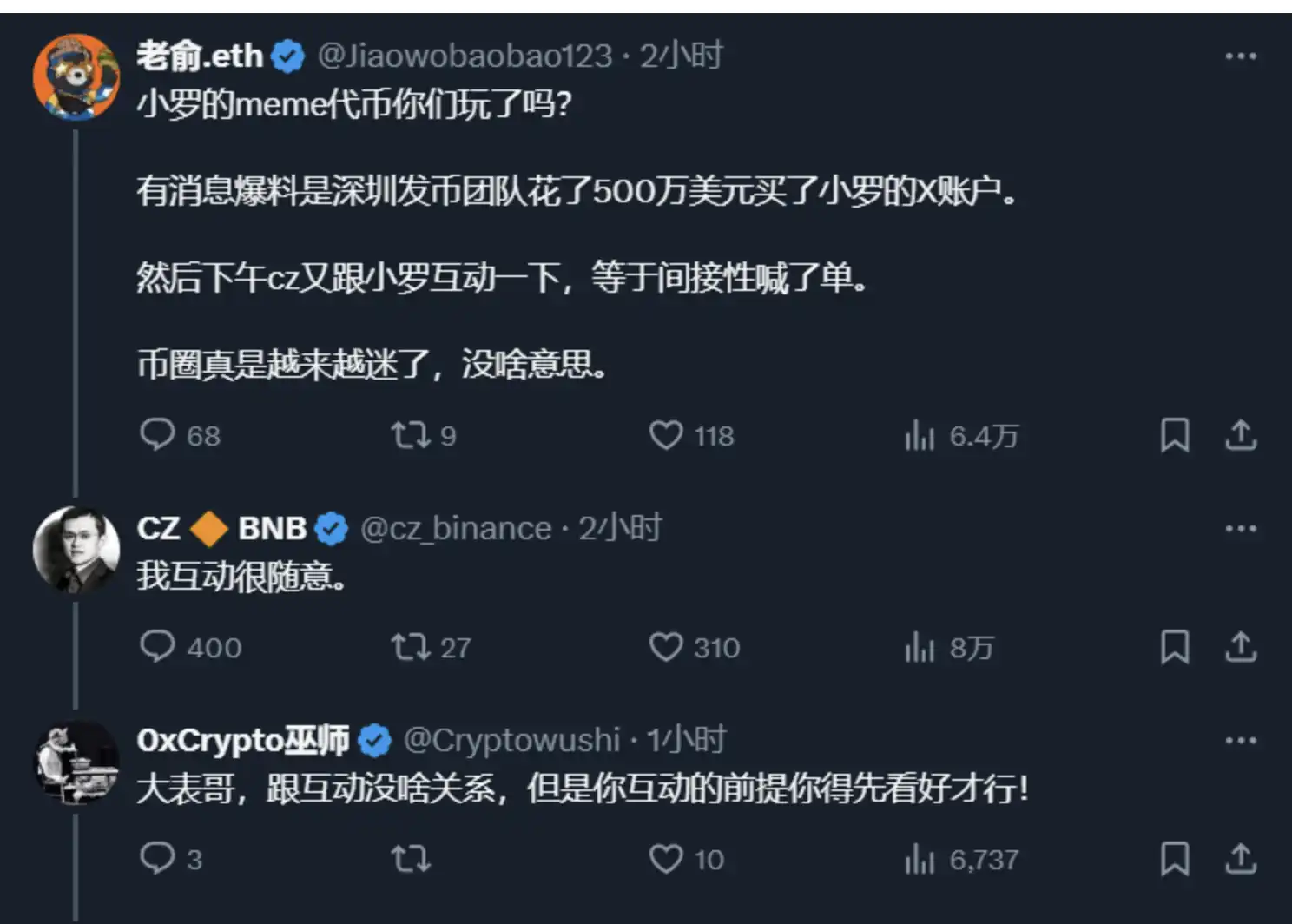Image resolution: width=1292 pixels, height=924 pixels.
Task: View analytics of 老俞.eth's tweet
Action: coord(920,435)
